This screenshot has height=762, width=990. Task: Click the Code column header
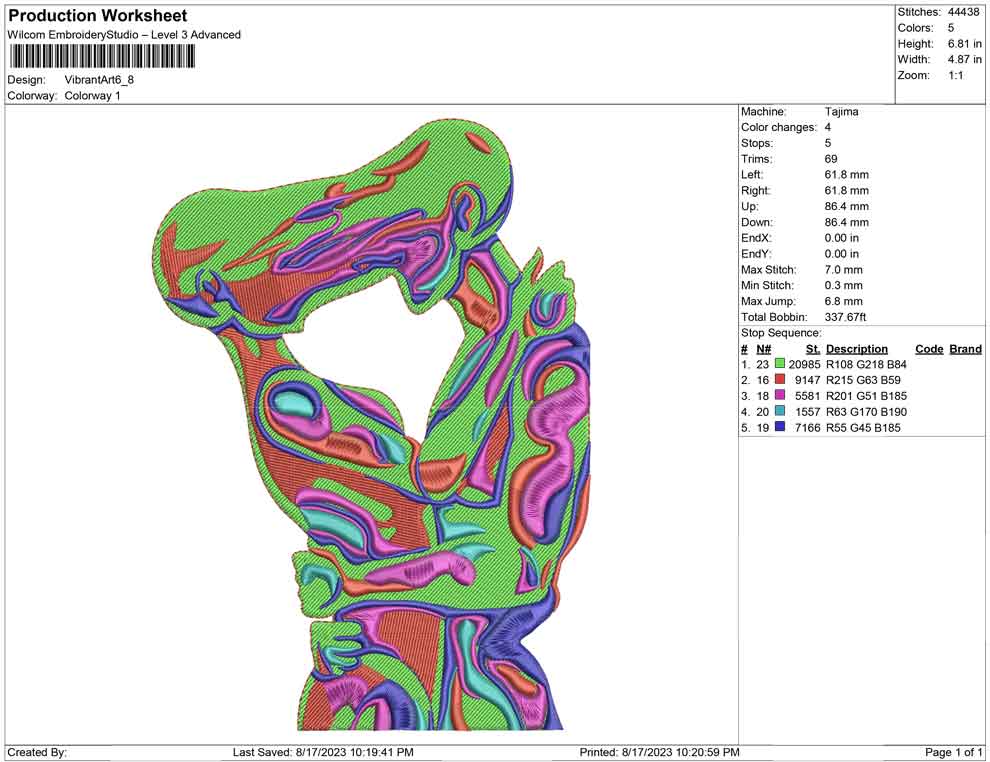pyautogui.click(x=929, y=349)
